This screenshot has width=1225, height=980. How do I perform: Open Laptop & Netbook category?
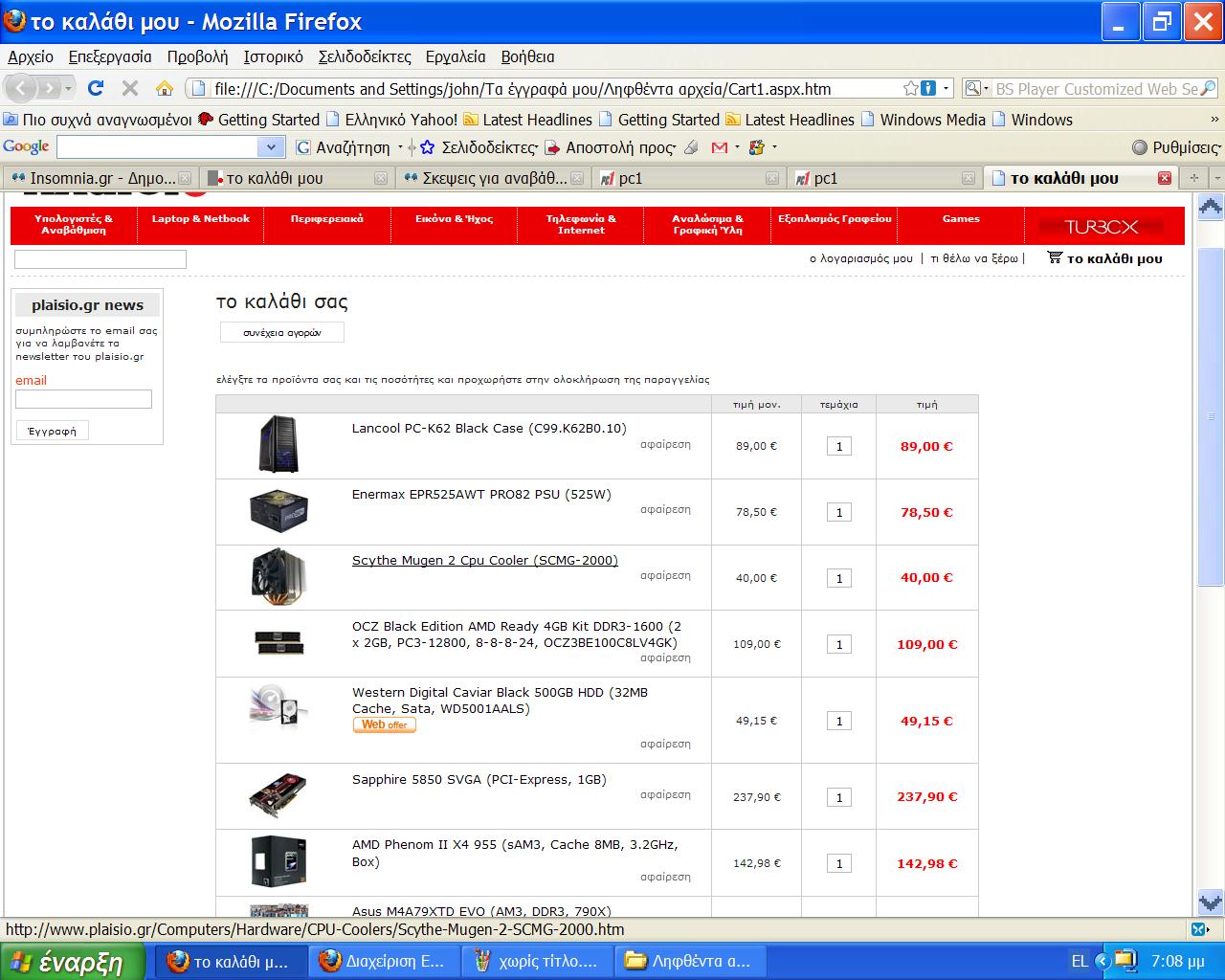[x=200, y=219]
